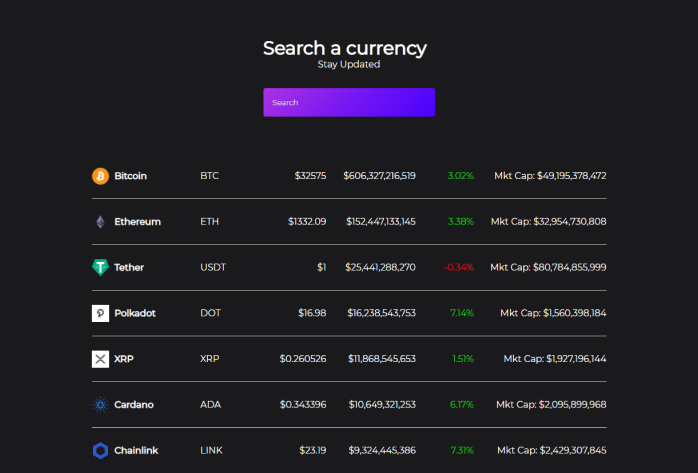698x473 pixels.
Task: Click Bitcoin Mkt Cap $49,195,378,472
Action: coord(550,176)
